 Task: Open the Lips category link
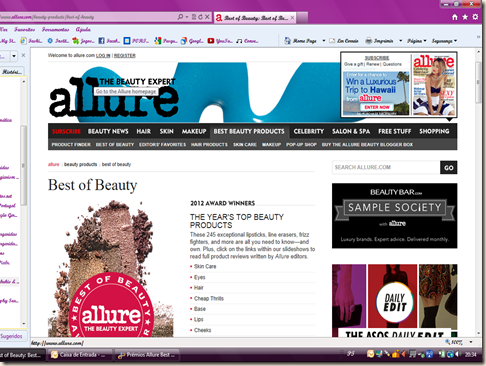click(199, 319)
